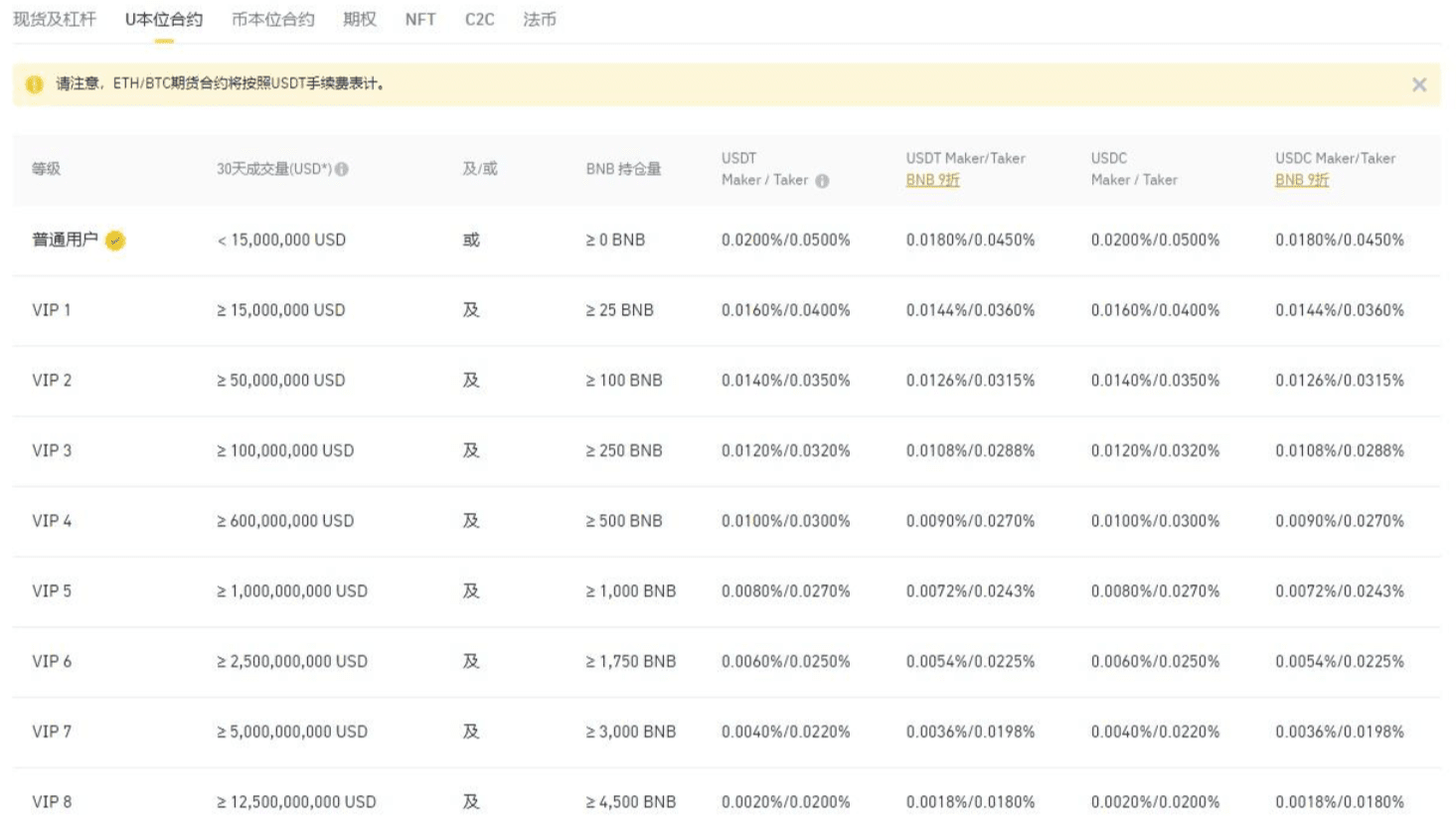The width and height of the screenshot is (1456, 825).
Task: Open BNB 9折 link under USDT Maker/Taker
Action: point(932,180)
